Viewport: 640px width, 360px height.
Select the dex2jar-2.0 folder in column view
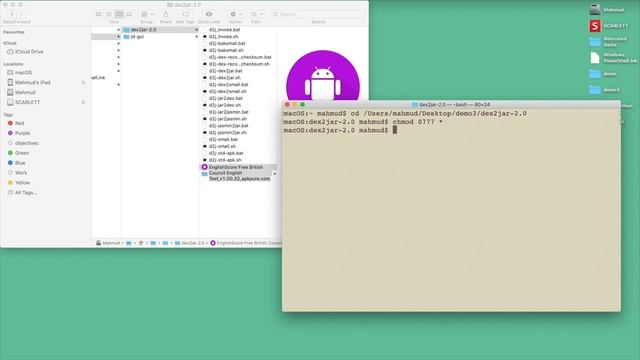coord(143,30)
